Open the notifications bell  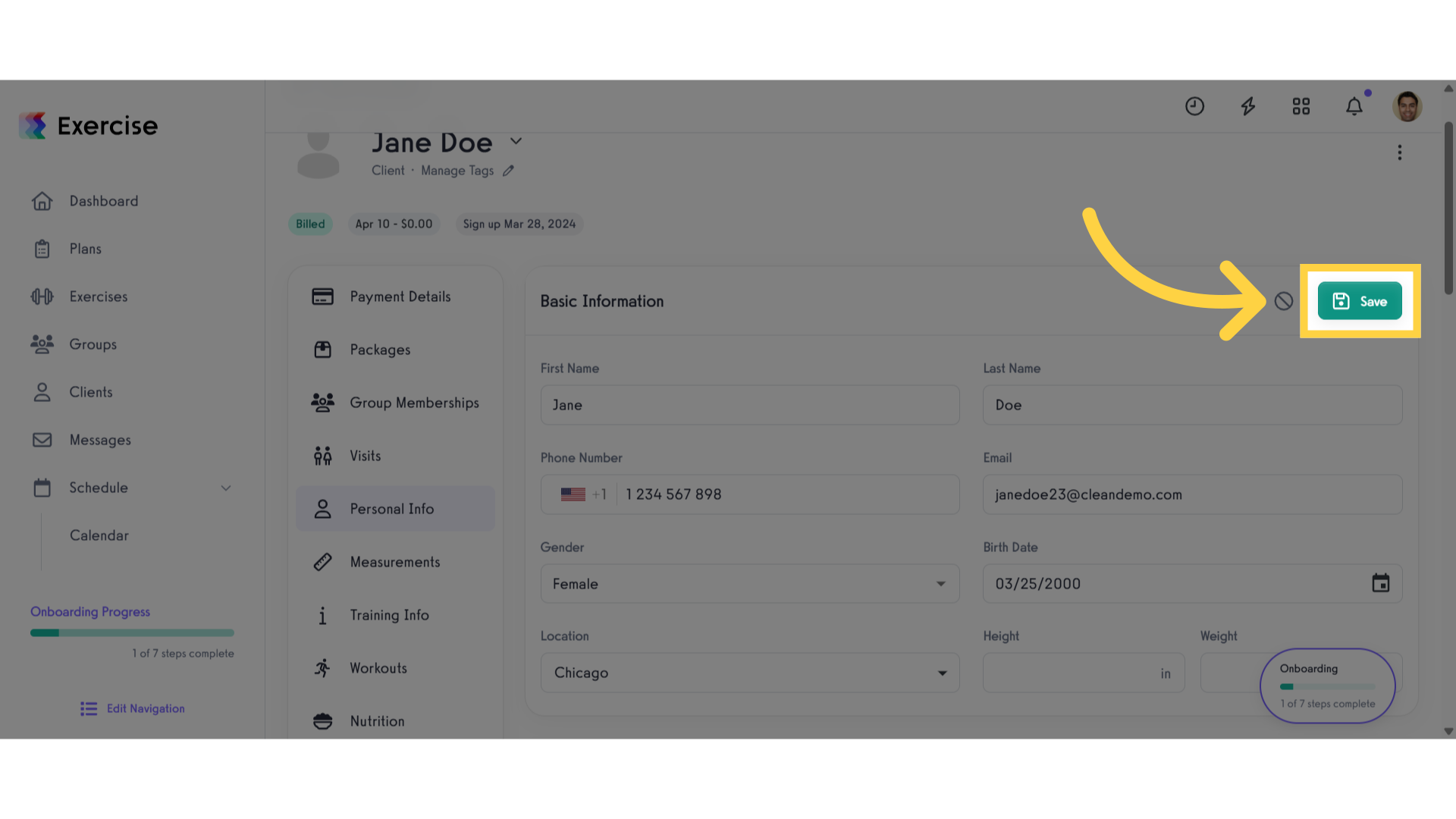(x=1354, y=106)
